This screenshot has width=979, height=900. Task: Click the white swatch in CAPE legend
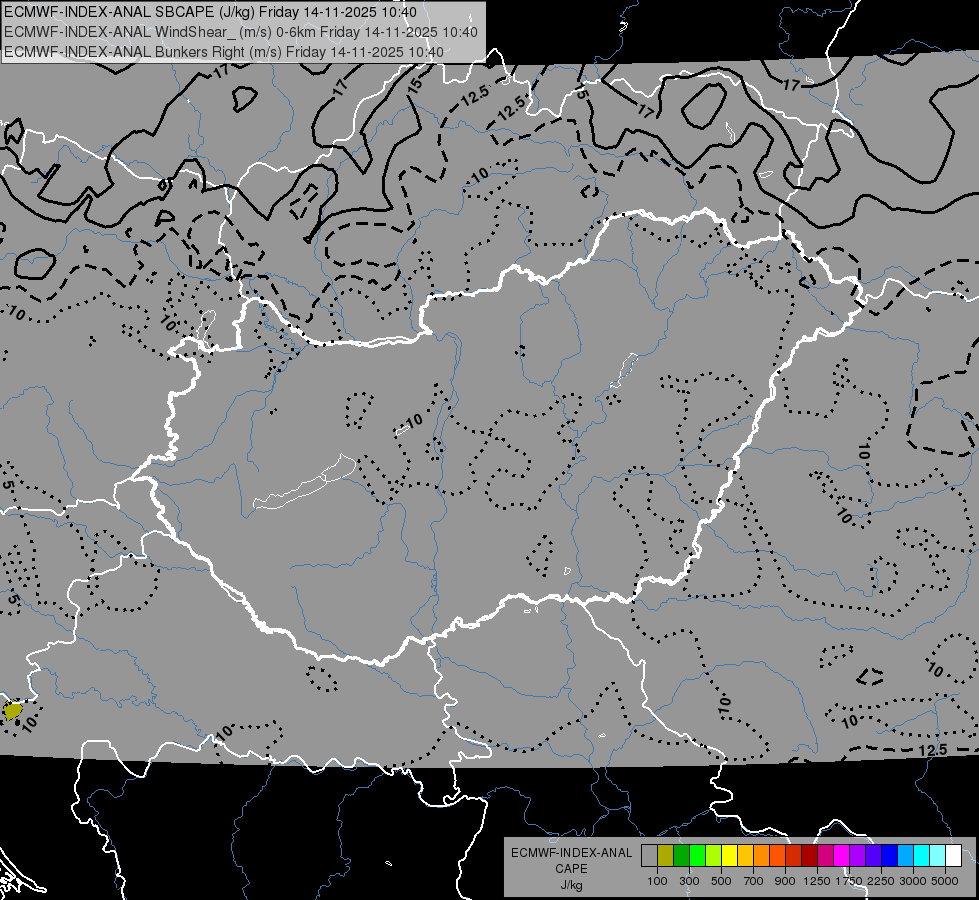[954, 855]
